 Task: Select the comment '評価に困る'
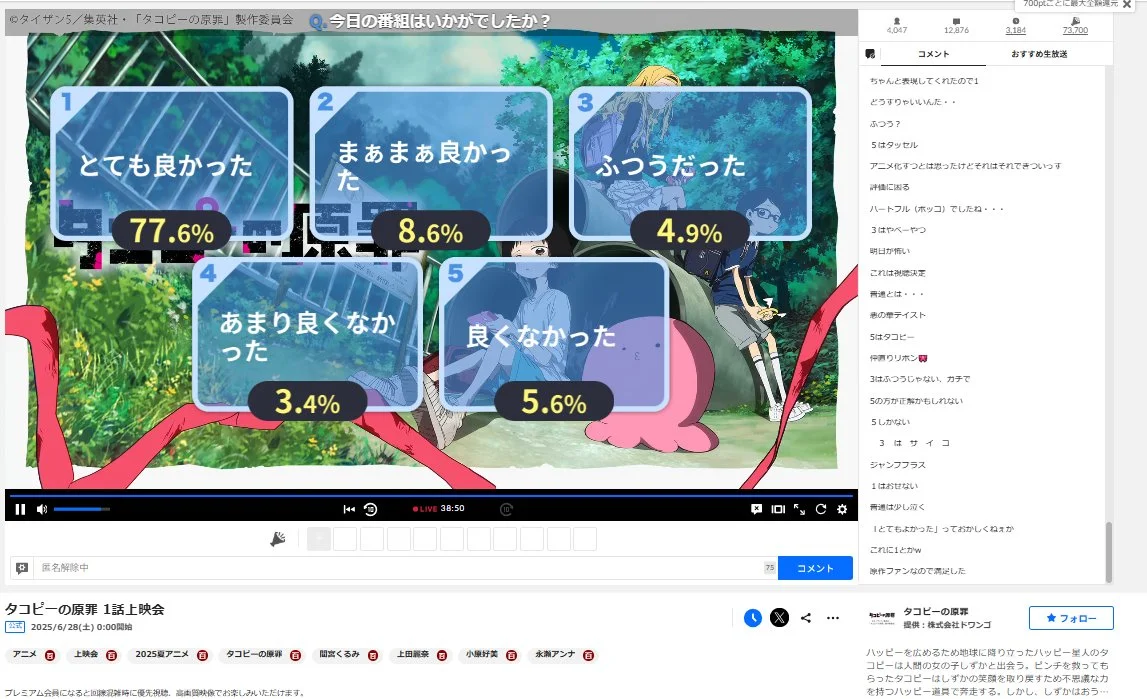tap(890, 187)
